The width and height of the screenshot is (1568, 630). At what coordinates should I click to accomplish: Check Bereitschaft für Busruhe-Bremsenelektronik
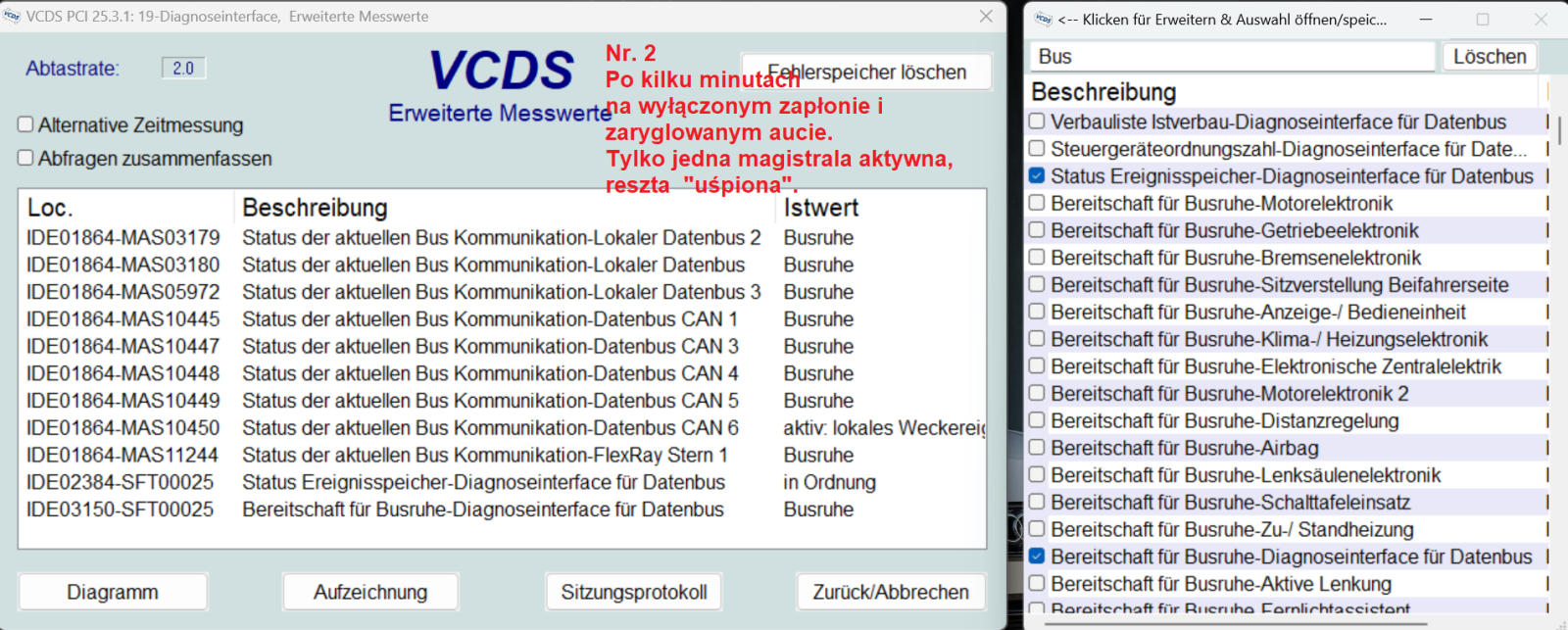tap(1037, 258)
